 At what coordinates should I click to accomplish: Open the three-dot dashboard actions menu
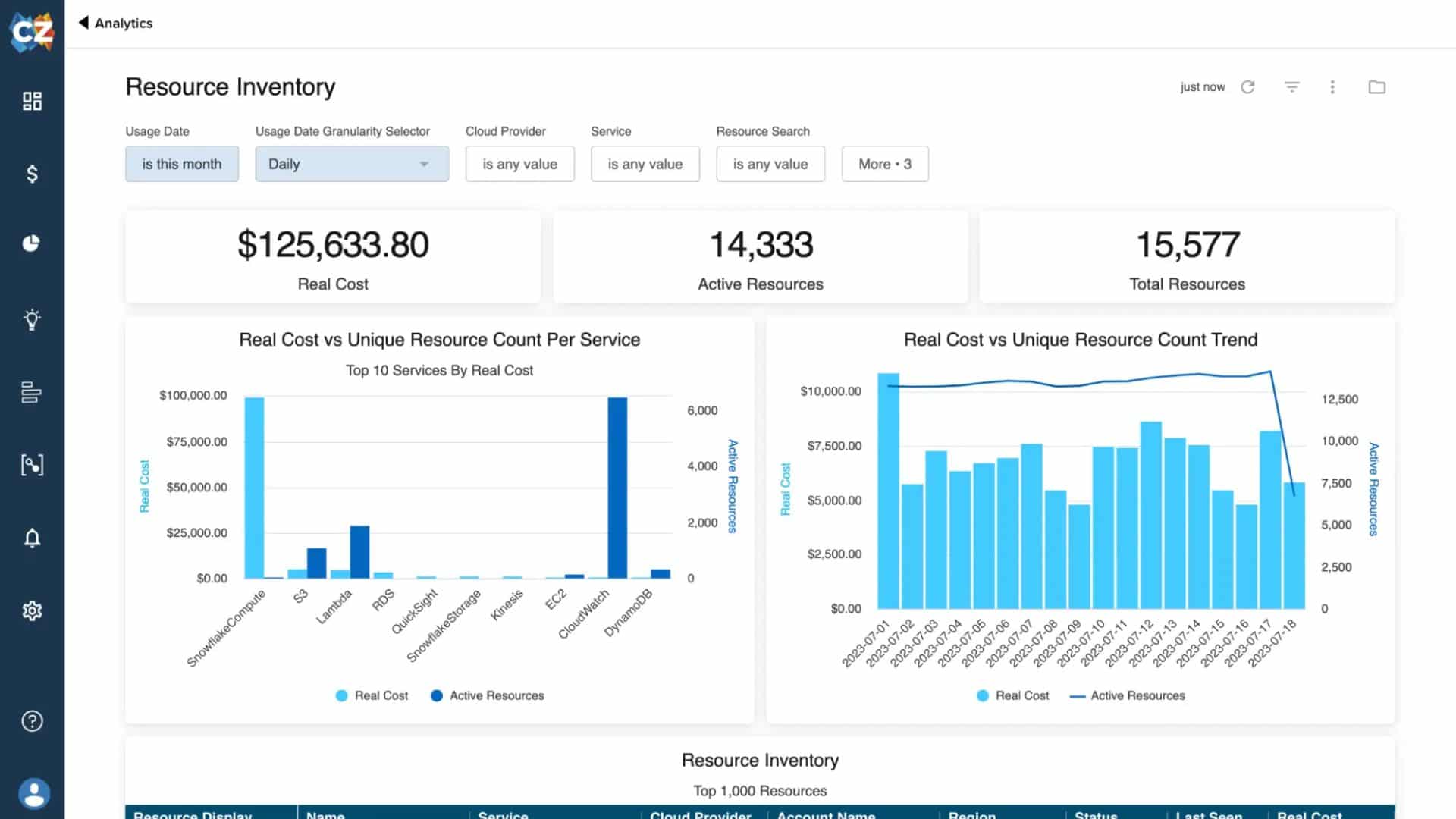coord(1332,87)
